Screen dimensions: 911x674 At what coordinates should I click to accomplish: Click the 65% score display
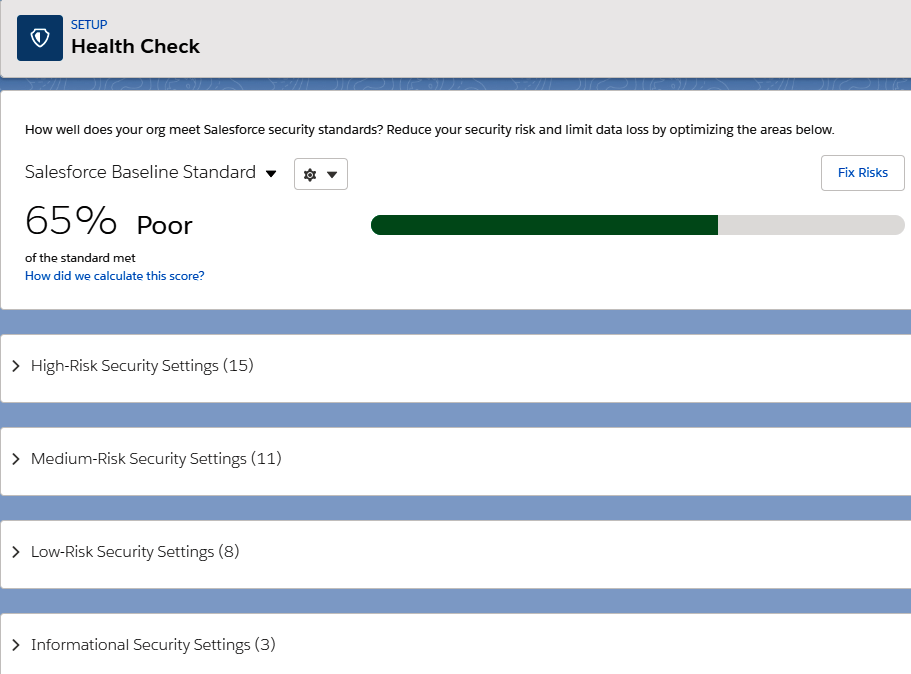click(x=70, y=222)
